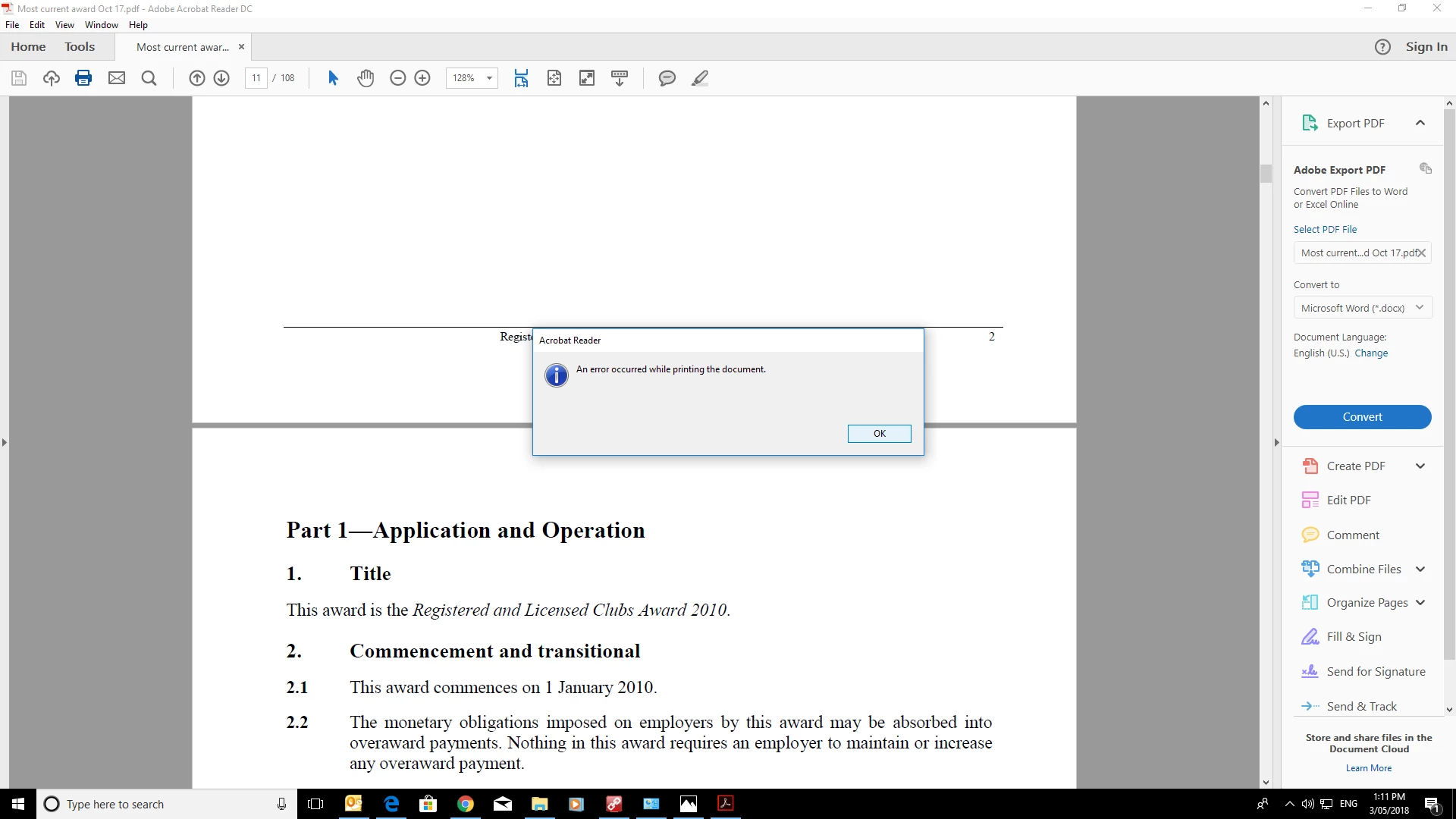Click the page number input field

click(x=256, y=78)
